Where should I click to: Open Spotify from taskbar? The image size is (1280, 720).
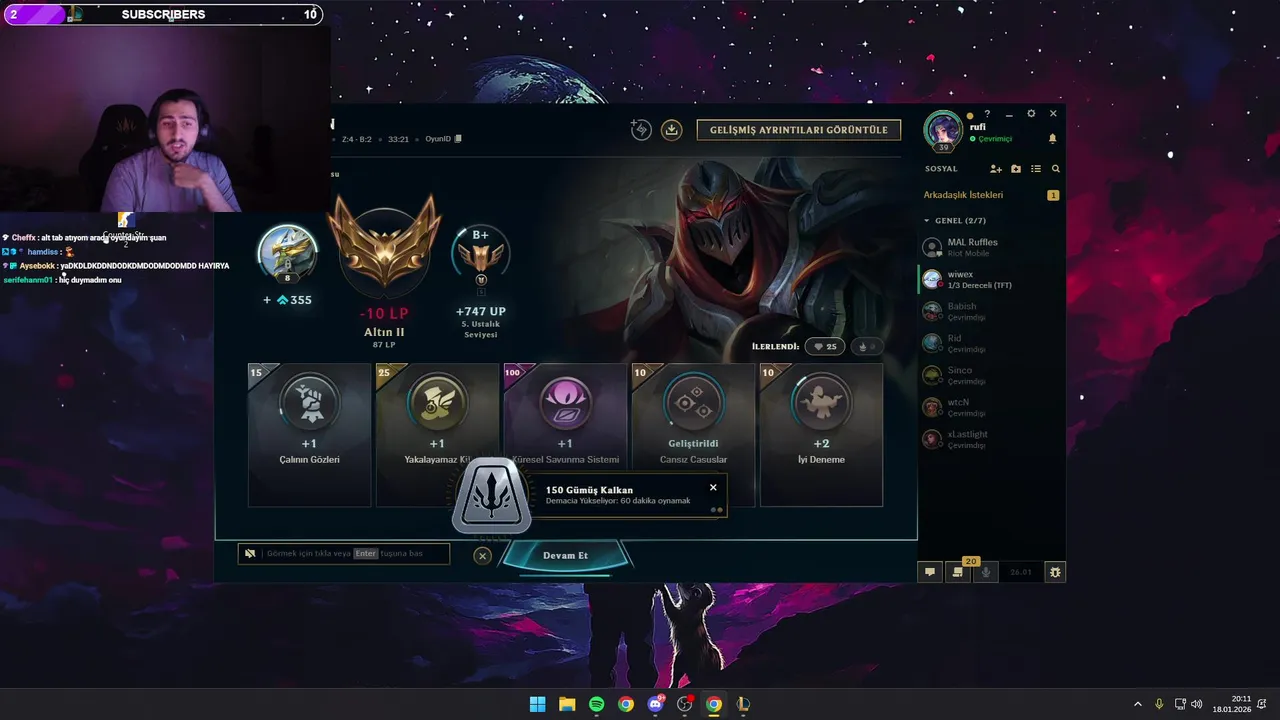596,704
